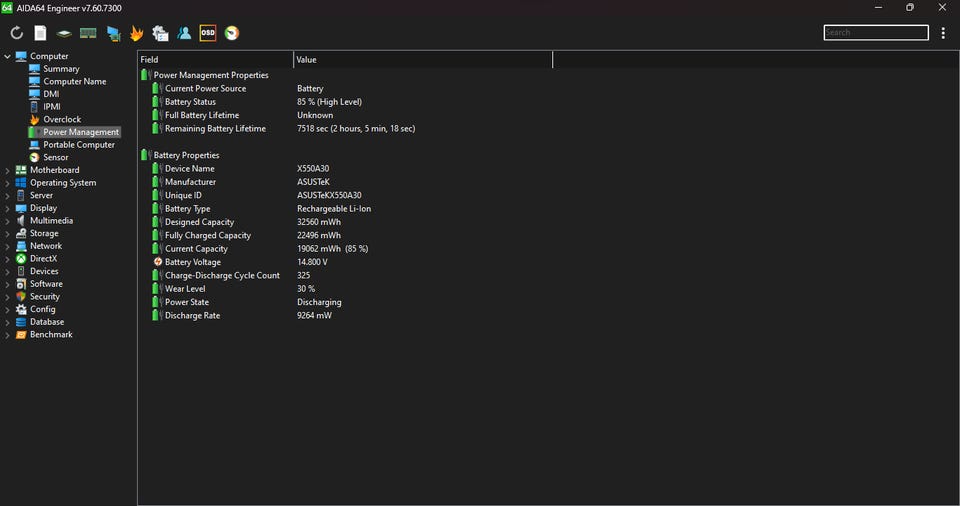Select the Manufacturer row

point(241,182)
